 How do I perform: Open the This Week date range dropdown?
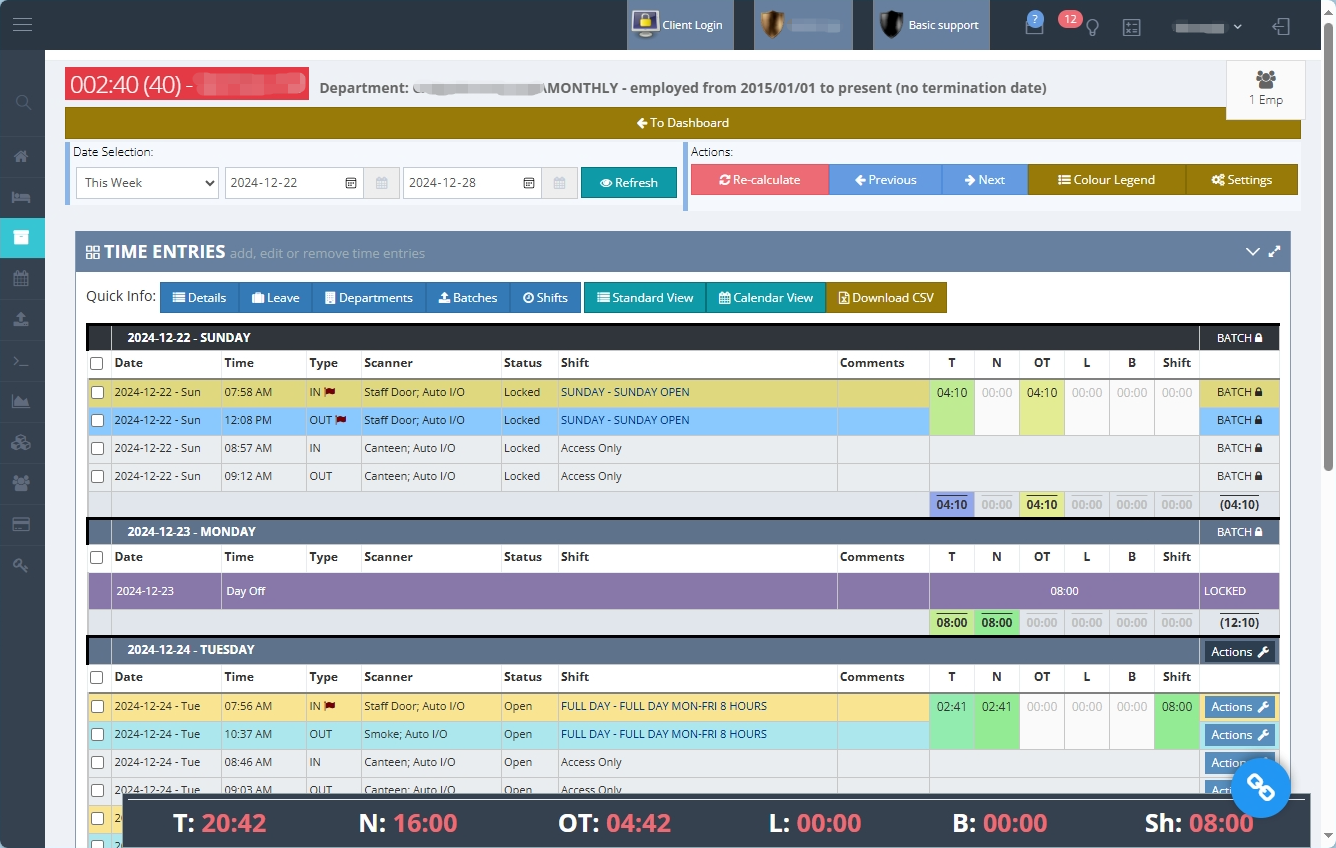point(147,183)
